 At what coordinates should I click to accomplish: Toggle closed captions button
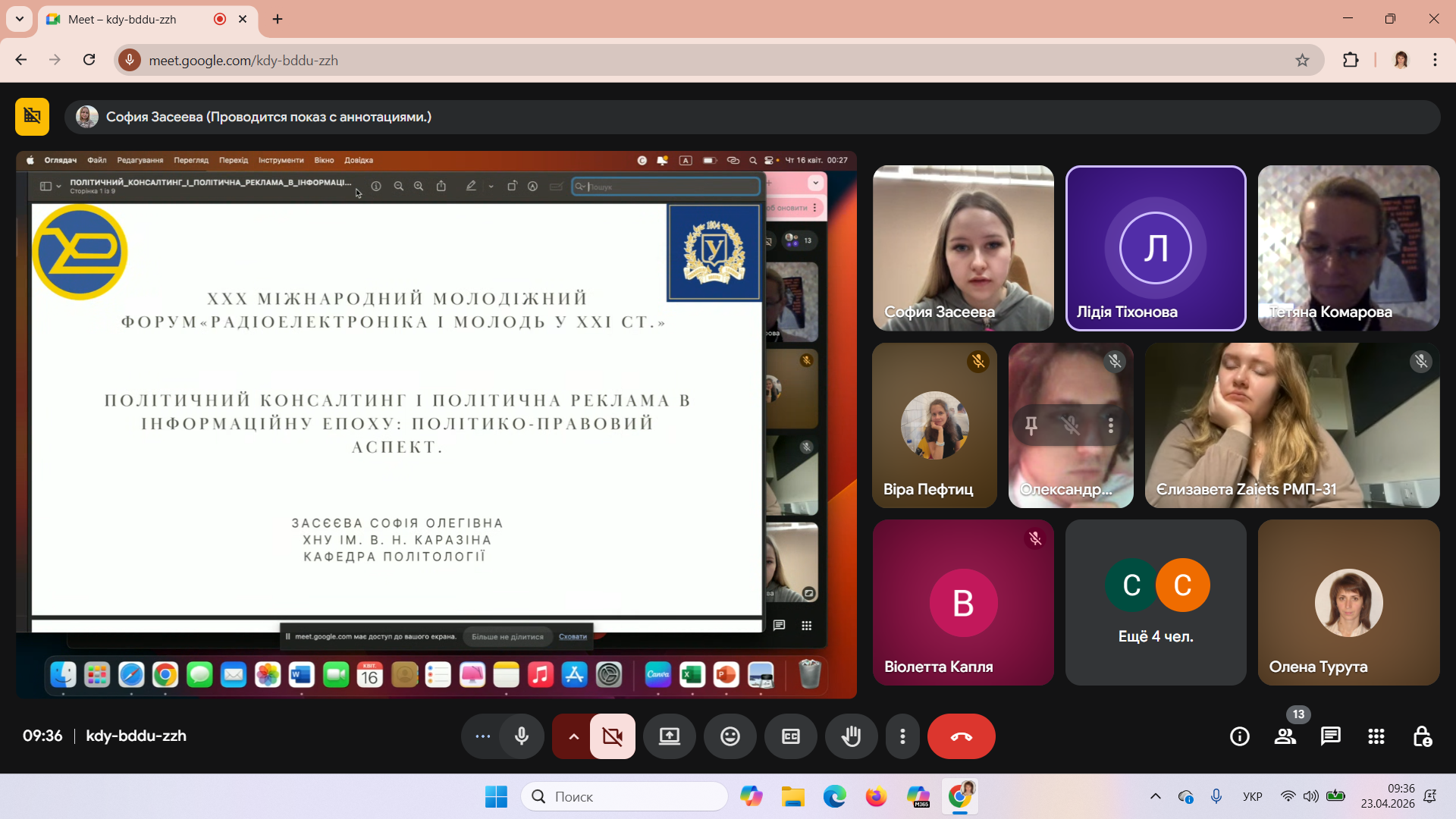point(791,736)
